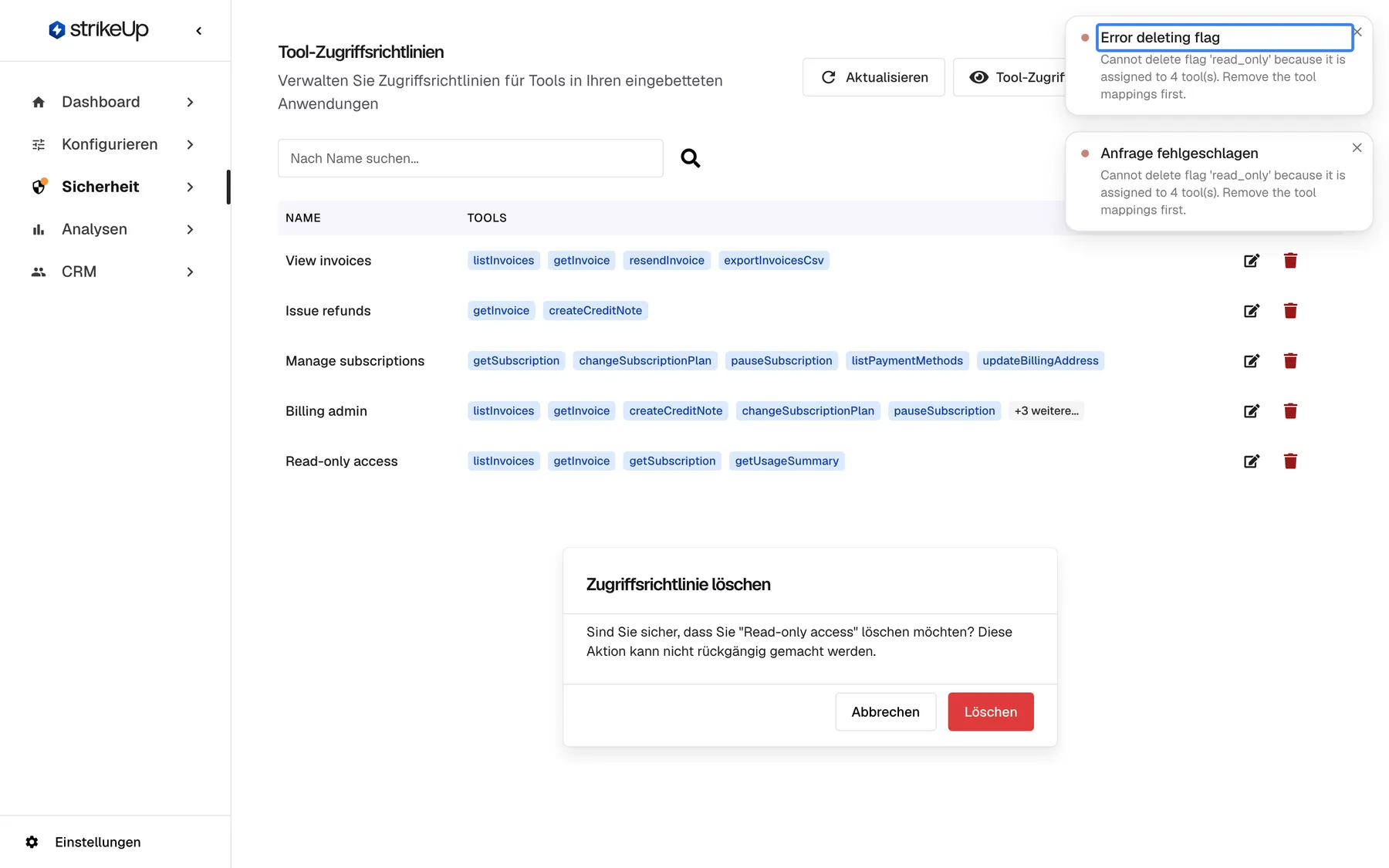Click the Einstellungen gear icon
The width and height of the screenshot is (1389, 868).
pyautogui.click(x=32, y=842)
